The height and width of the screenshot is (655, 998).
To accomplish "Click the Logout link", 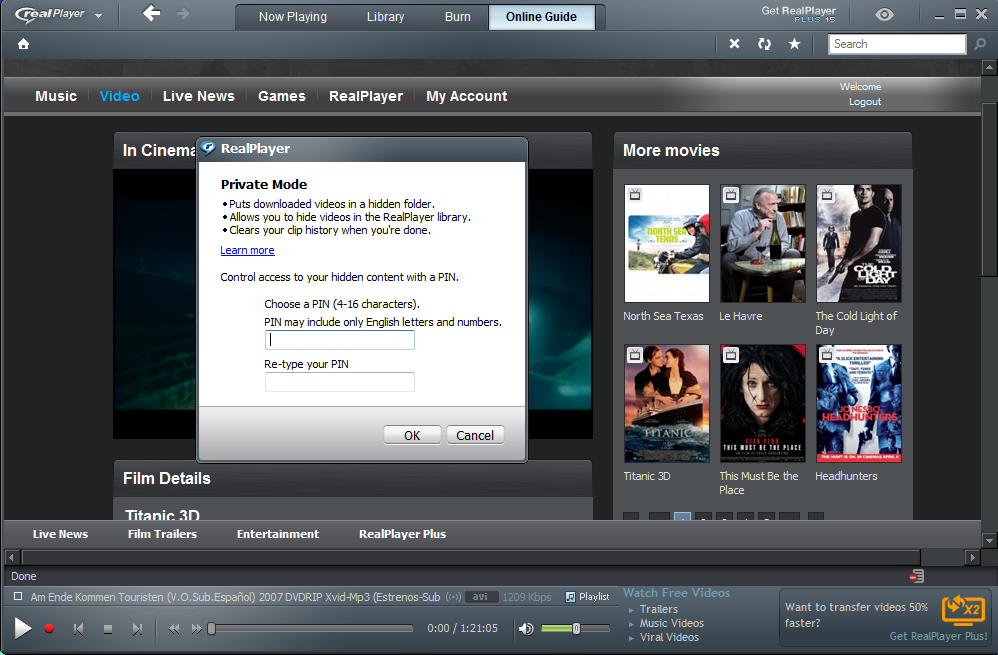I will 865,102.
